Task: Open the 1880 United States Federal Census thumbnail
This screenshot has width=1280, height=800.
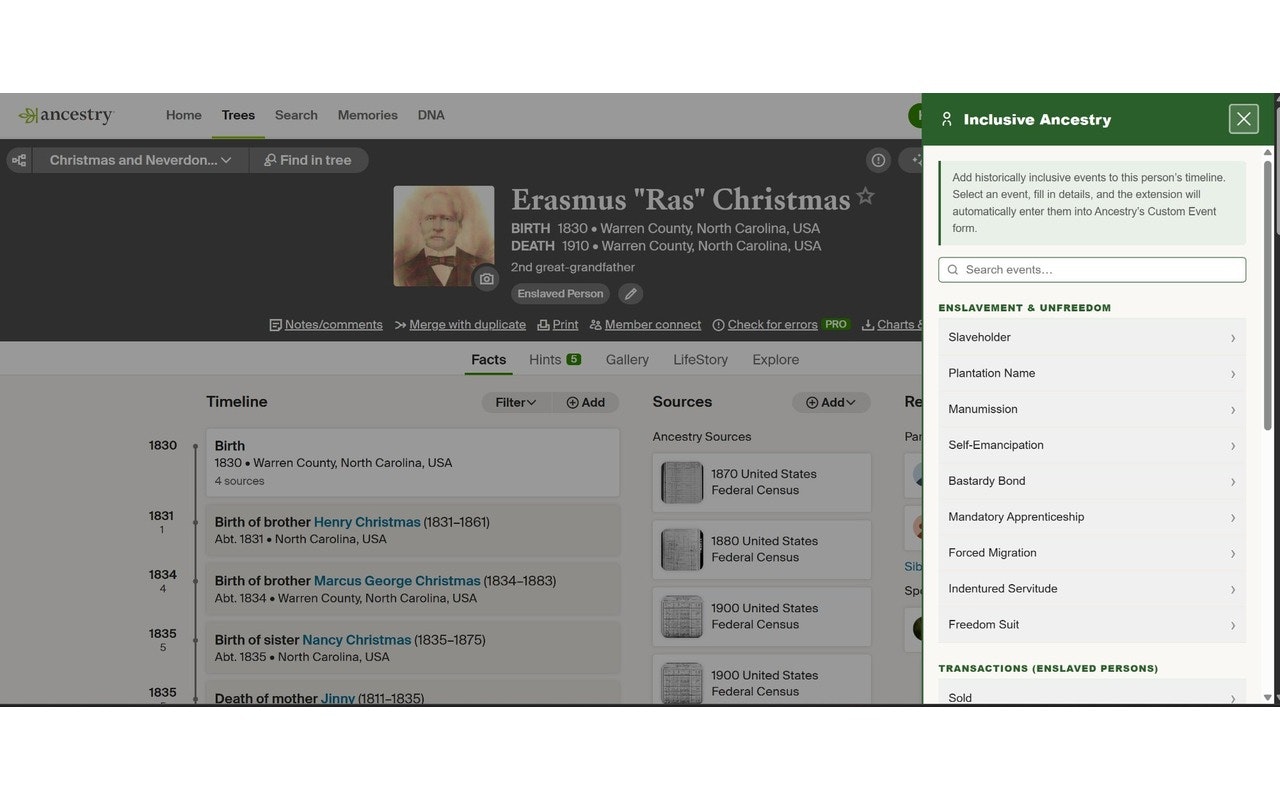Action: coord(682,549)
